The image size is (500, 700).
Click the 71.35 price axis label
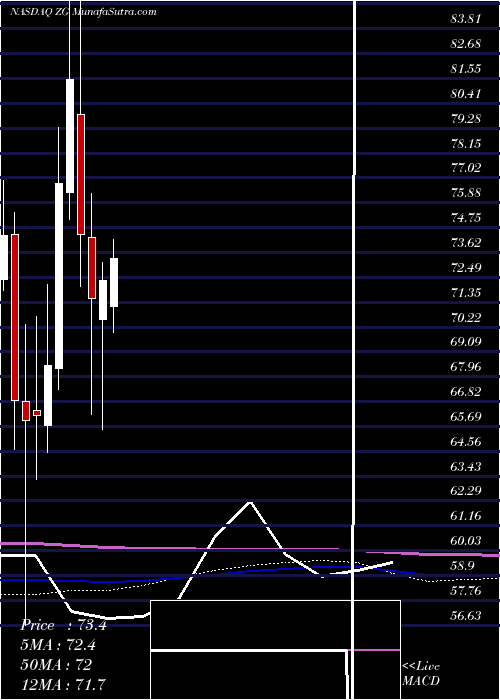coord(466,293)
